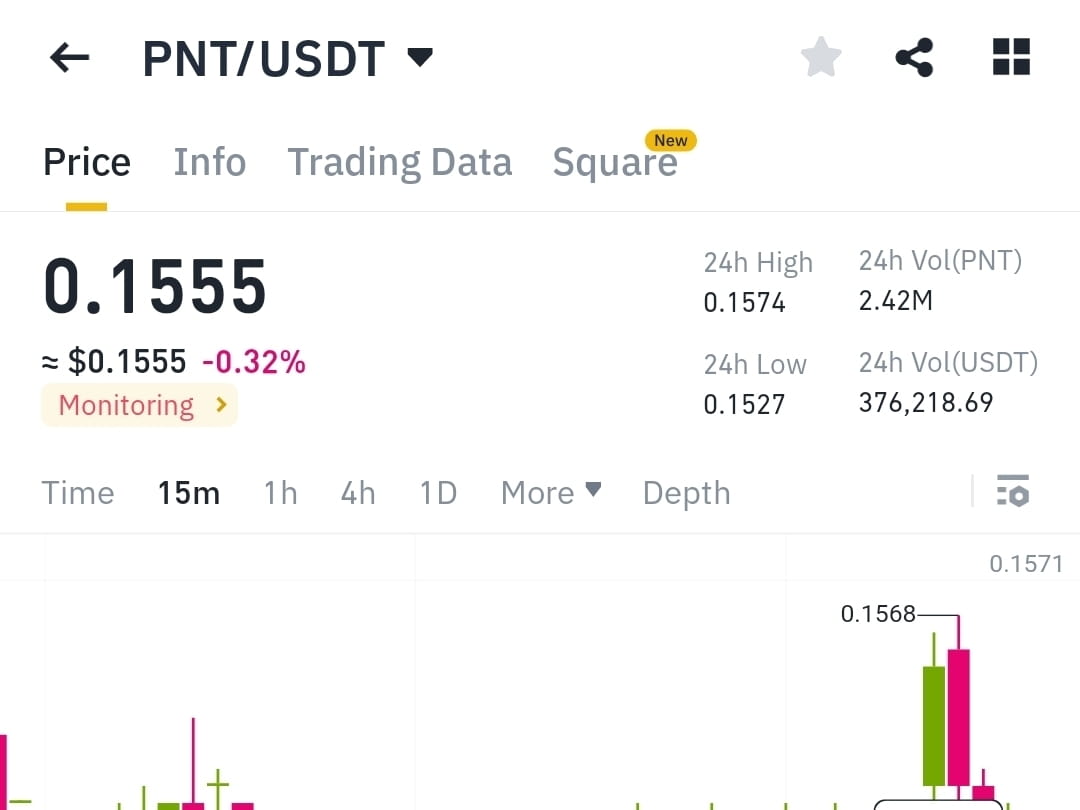This screenshot has width=1080, height=810.
Task: Select the Square tab
Action: pyautogui.click(x=616, y=162)
